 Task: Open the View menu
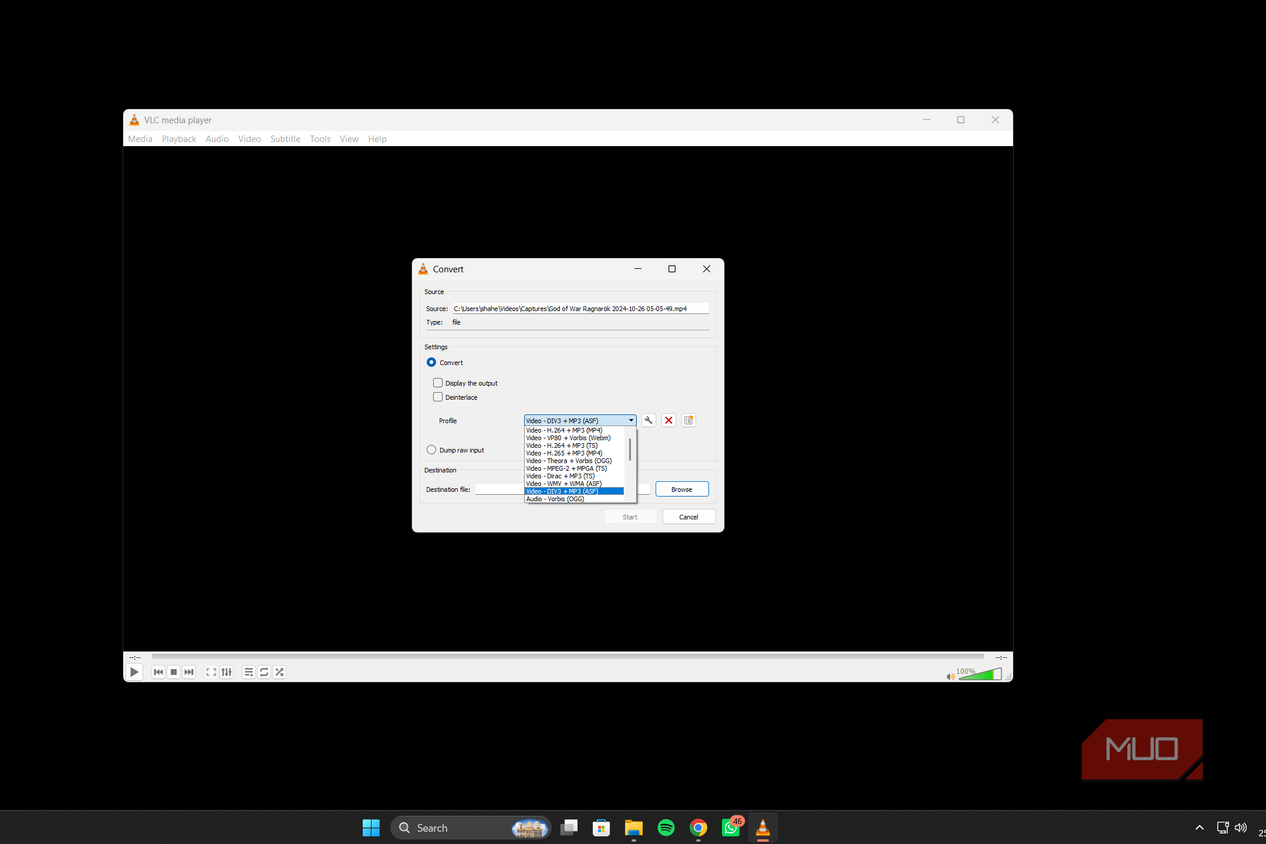pos(349,139)
